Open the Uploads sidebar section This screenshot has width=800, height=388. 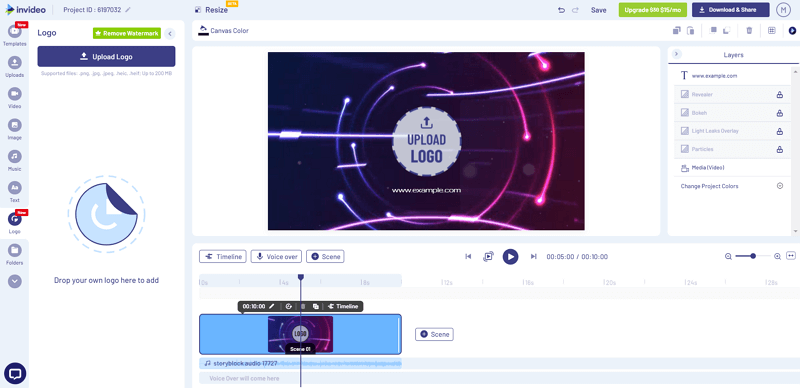pos(15,67)
